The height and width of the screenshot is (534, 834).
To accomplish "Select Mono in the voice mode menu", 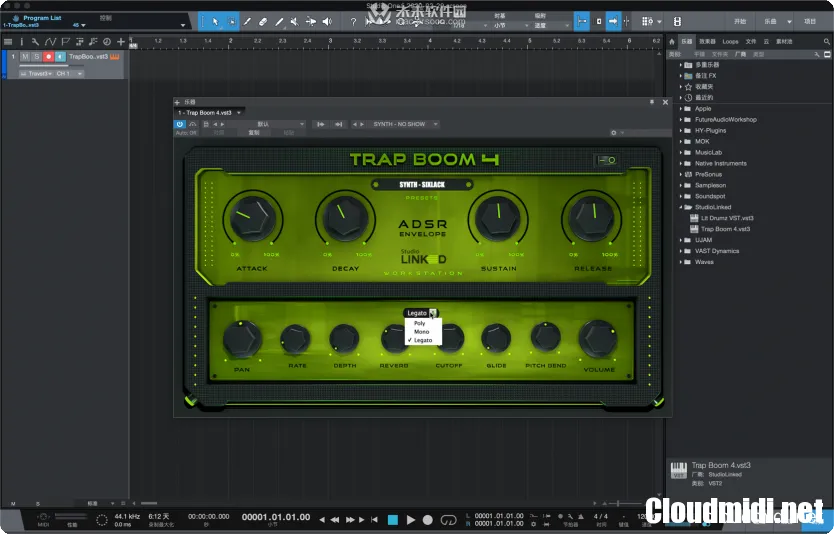I will 420,331.
